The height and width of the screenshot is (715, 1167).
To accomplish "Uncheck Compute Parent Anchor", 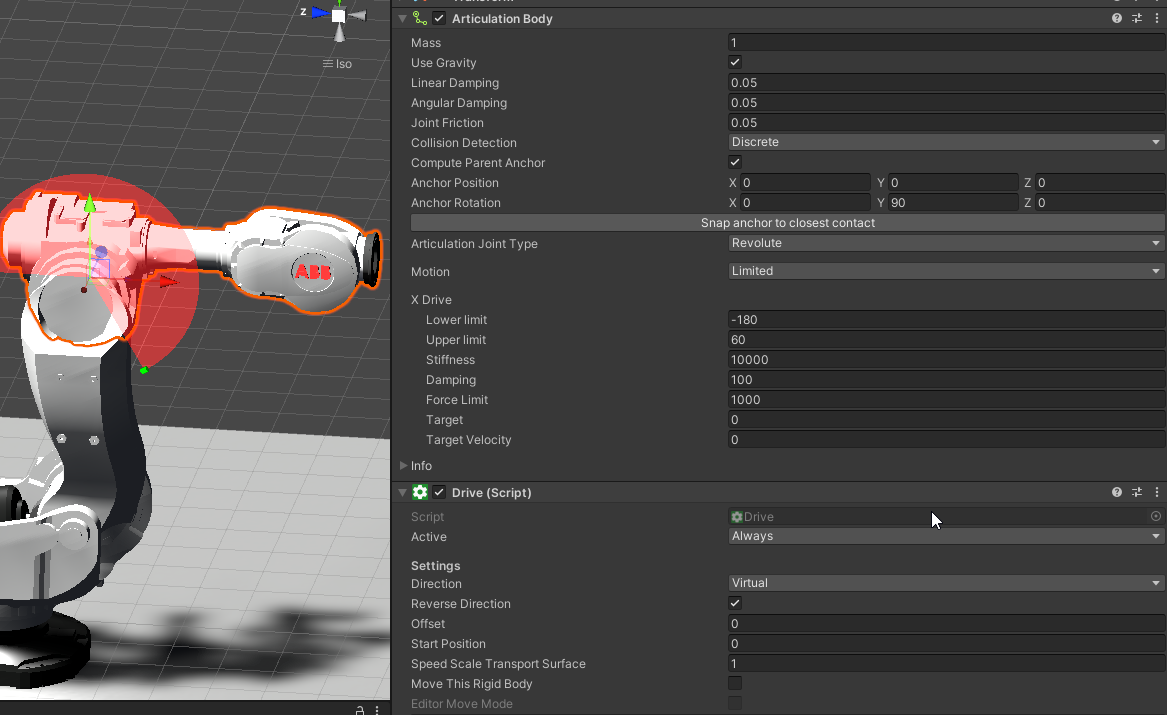I will [x=735, y=163].
